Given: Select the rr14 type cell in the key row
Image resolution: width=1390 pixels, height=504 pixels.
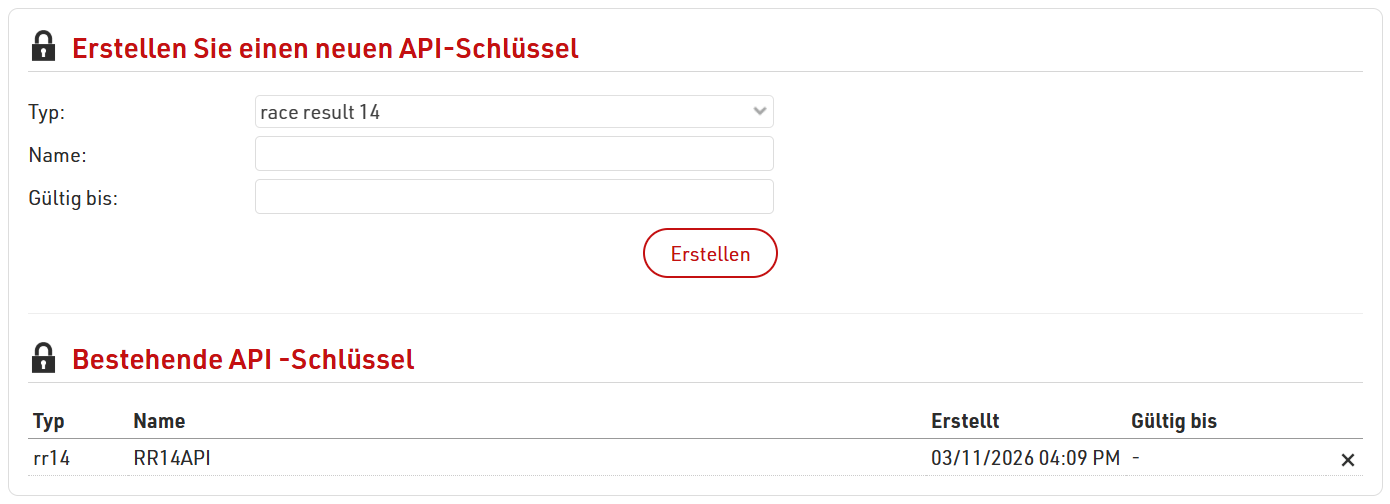Looking at the screenshot, I should (52, 459).
